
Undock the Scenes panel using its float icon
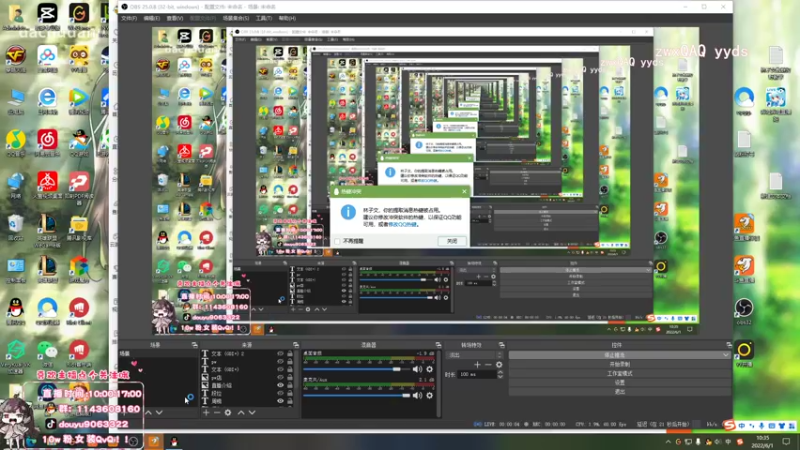tap(194, 345)
